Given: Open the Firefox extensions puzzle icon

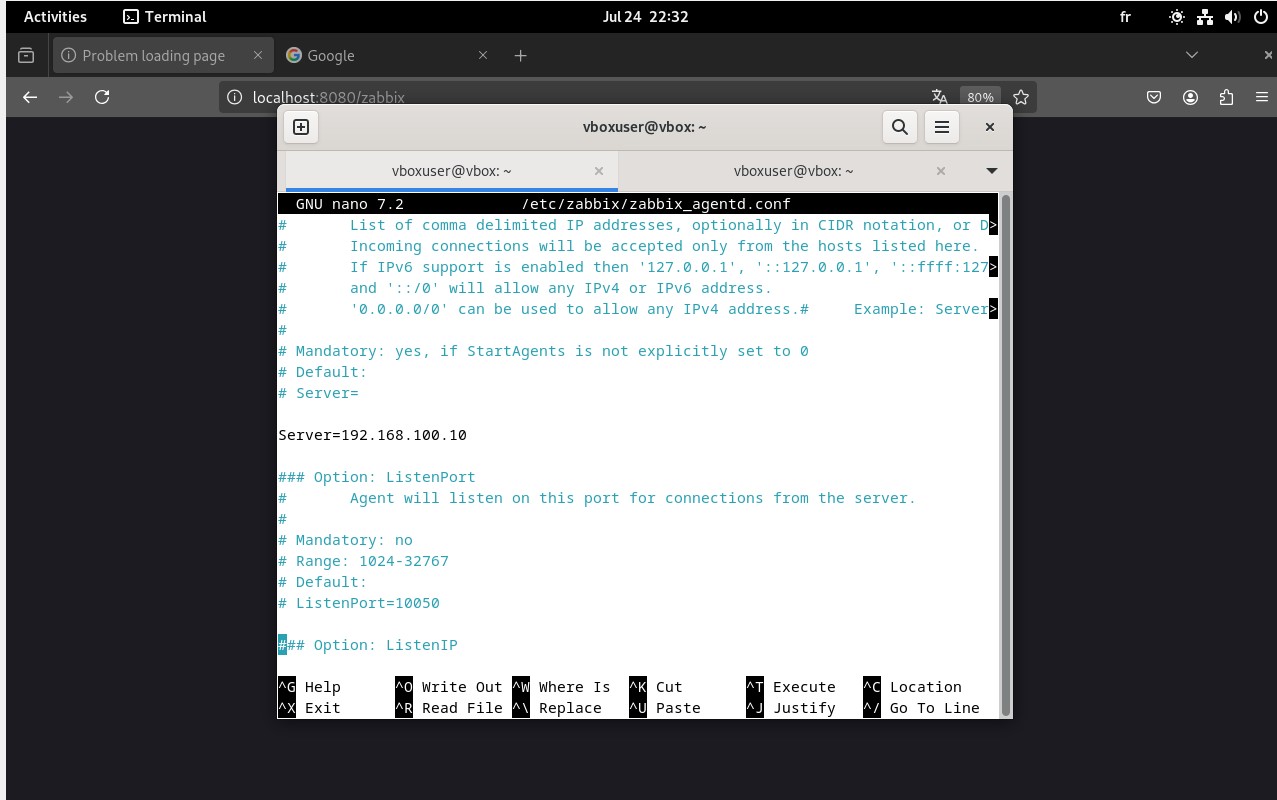Looking at the screenshot, I should pyautogui.click(x=1226, y=97).
